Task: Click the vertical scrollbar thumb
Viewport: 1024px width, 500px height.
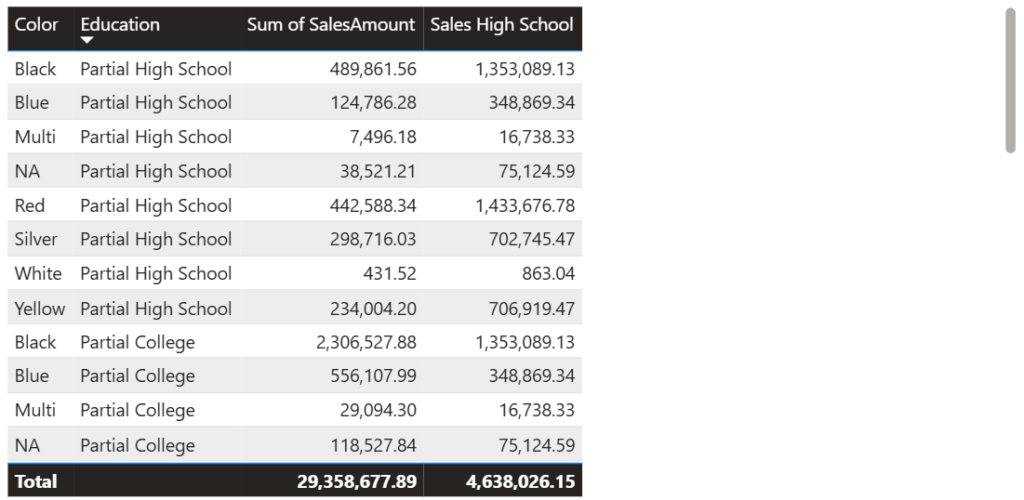Action: point(1010,82)
